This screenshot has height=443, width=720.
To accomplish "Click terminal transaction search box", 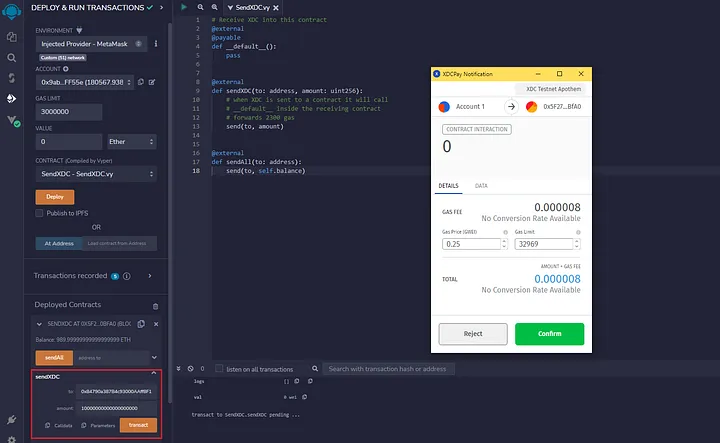I will pyautogui.click(x=388, y=369).
